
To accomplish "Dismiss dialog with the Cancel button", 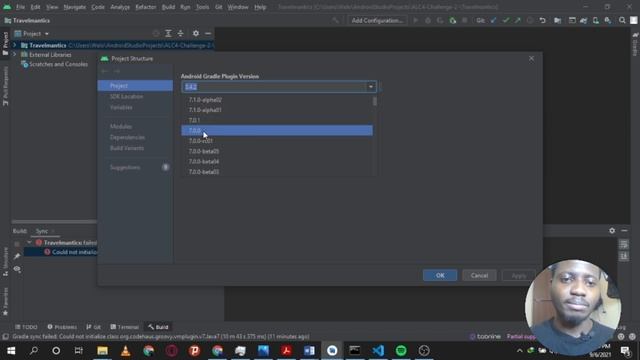I will pos(479,276).
